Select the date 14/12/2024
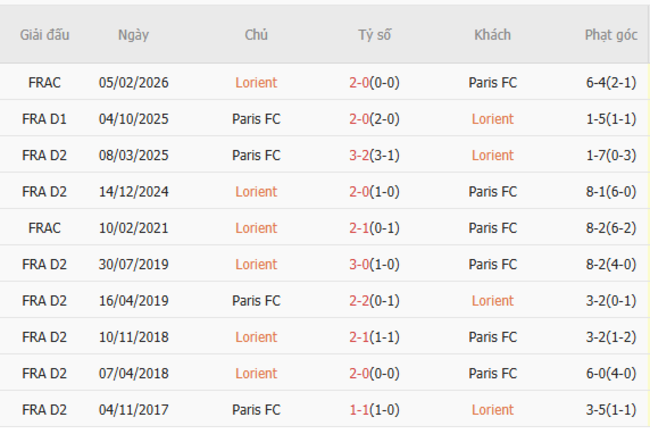The image size is (650, 434). 133,192
